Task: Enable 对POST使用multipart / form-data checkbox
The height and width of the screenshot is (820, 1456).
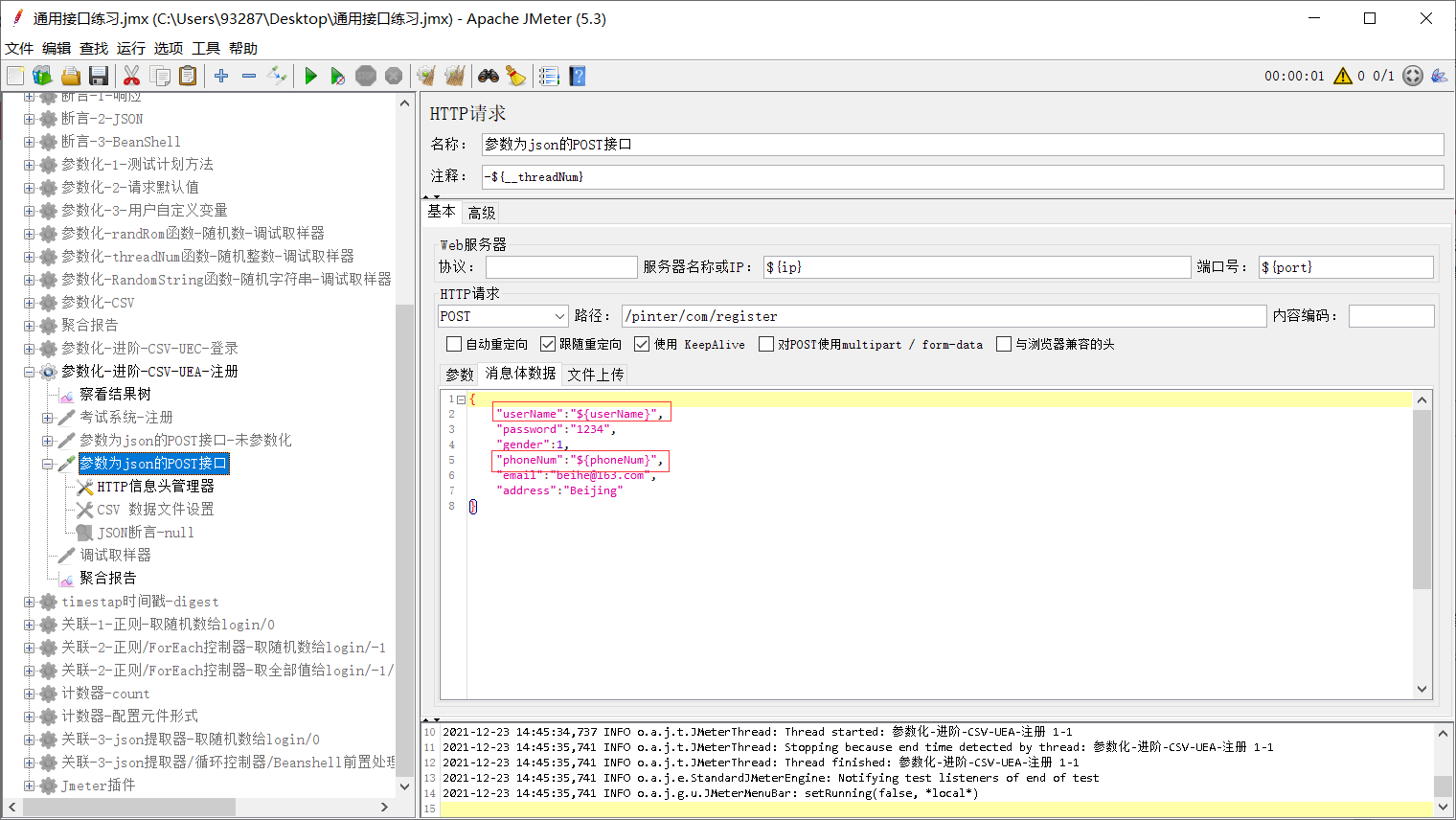Action: [766, 344]
